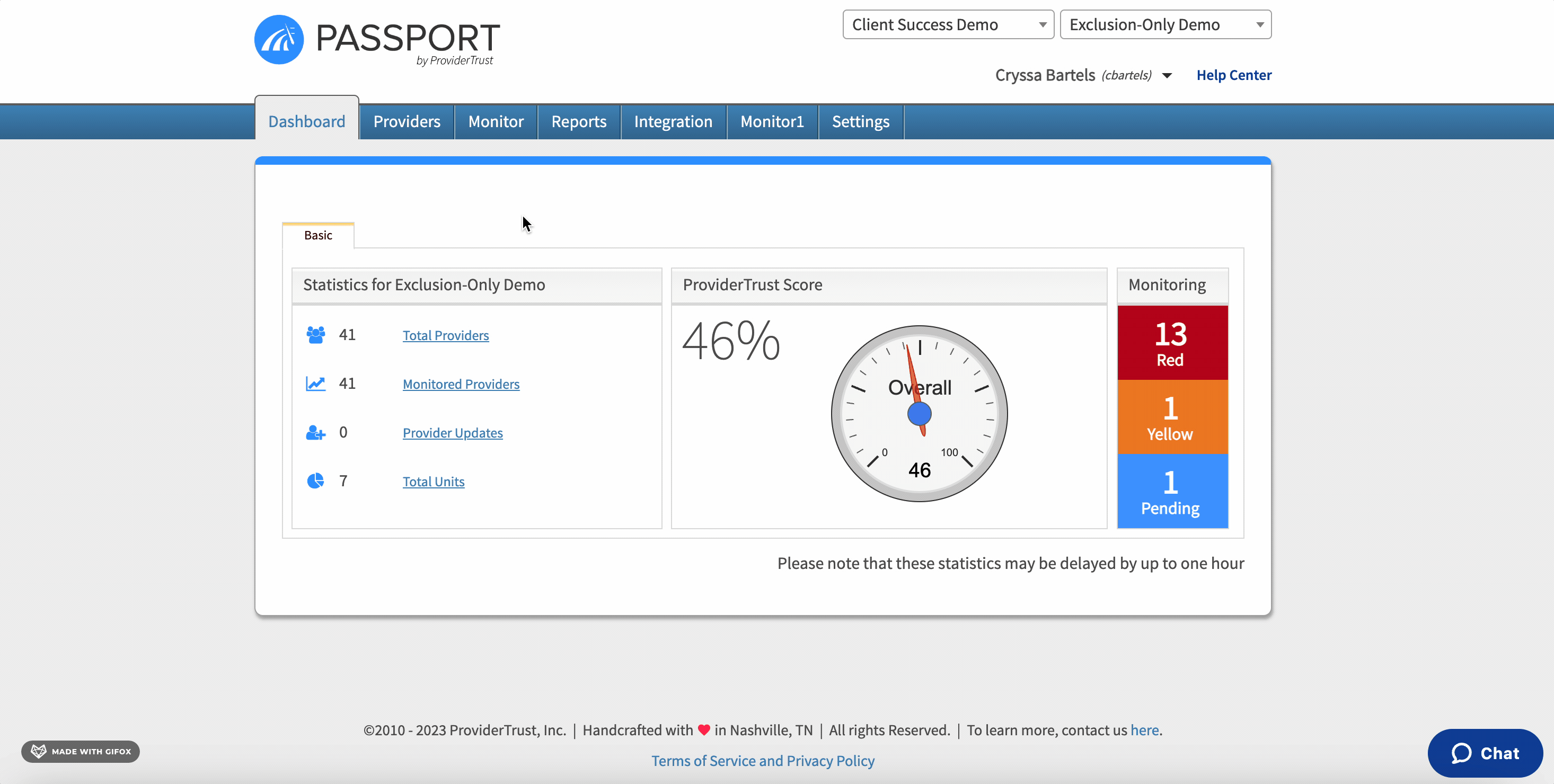This screenshot has width=1554, height=784.
Task: Open the Settings tab
Action: pos(861,121)
